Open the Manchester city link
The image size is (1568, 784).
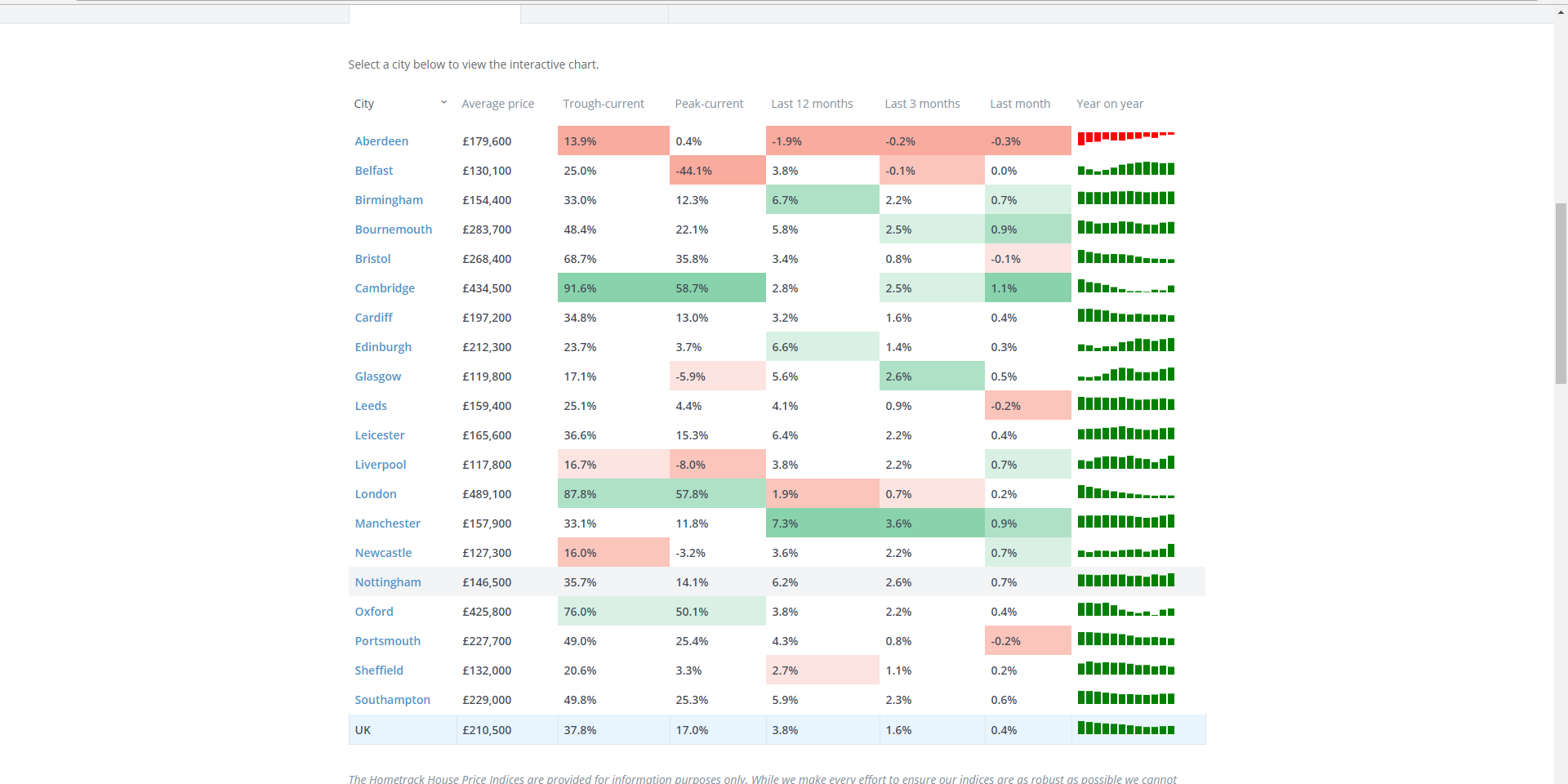point(387,523)
